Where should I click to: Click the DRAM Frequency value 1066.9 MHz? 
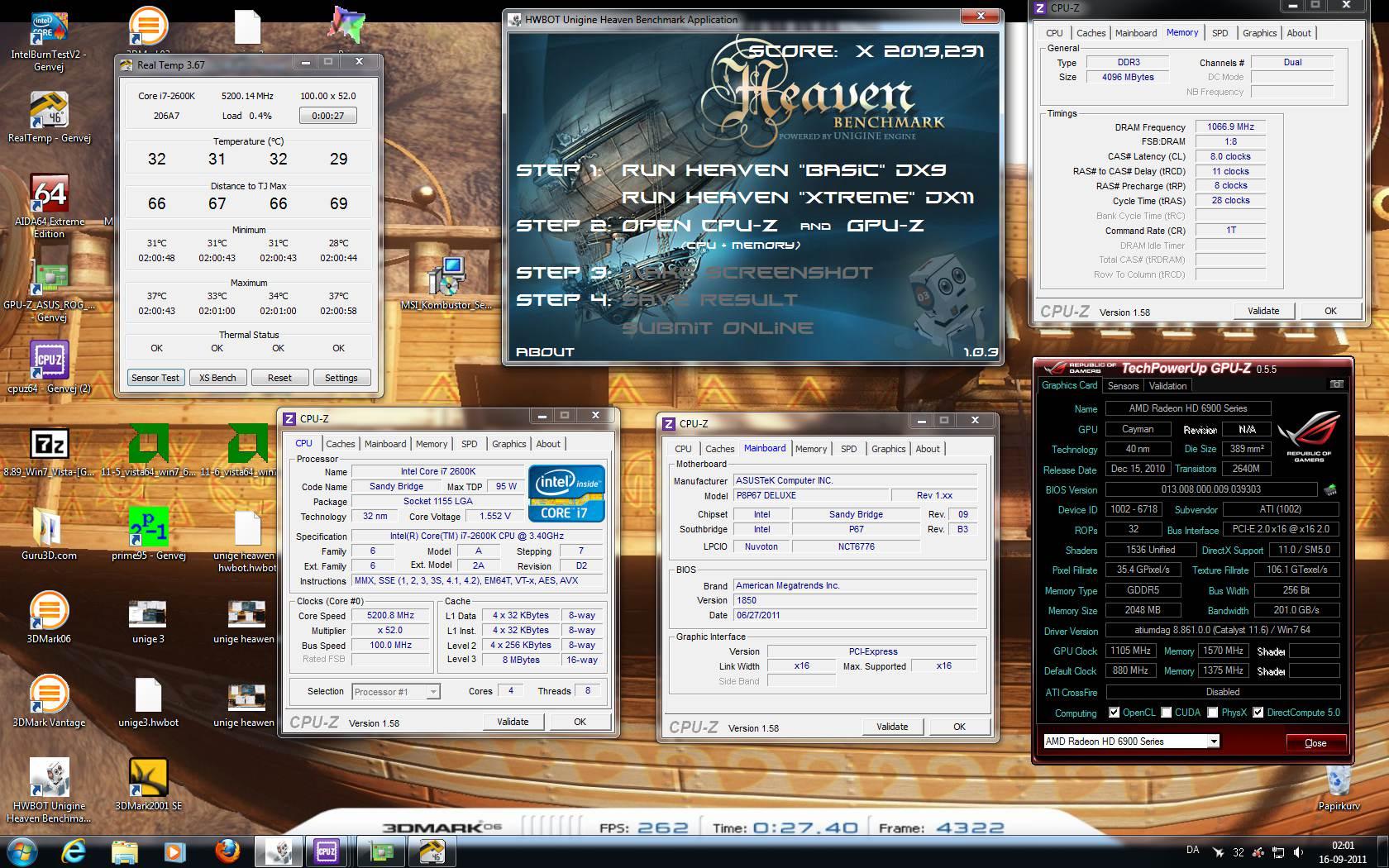tap(1230, 127)
